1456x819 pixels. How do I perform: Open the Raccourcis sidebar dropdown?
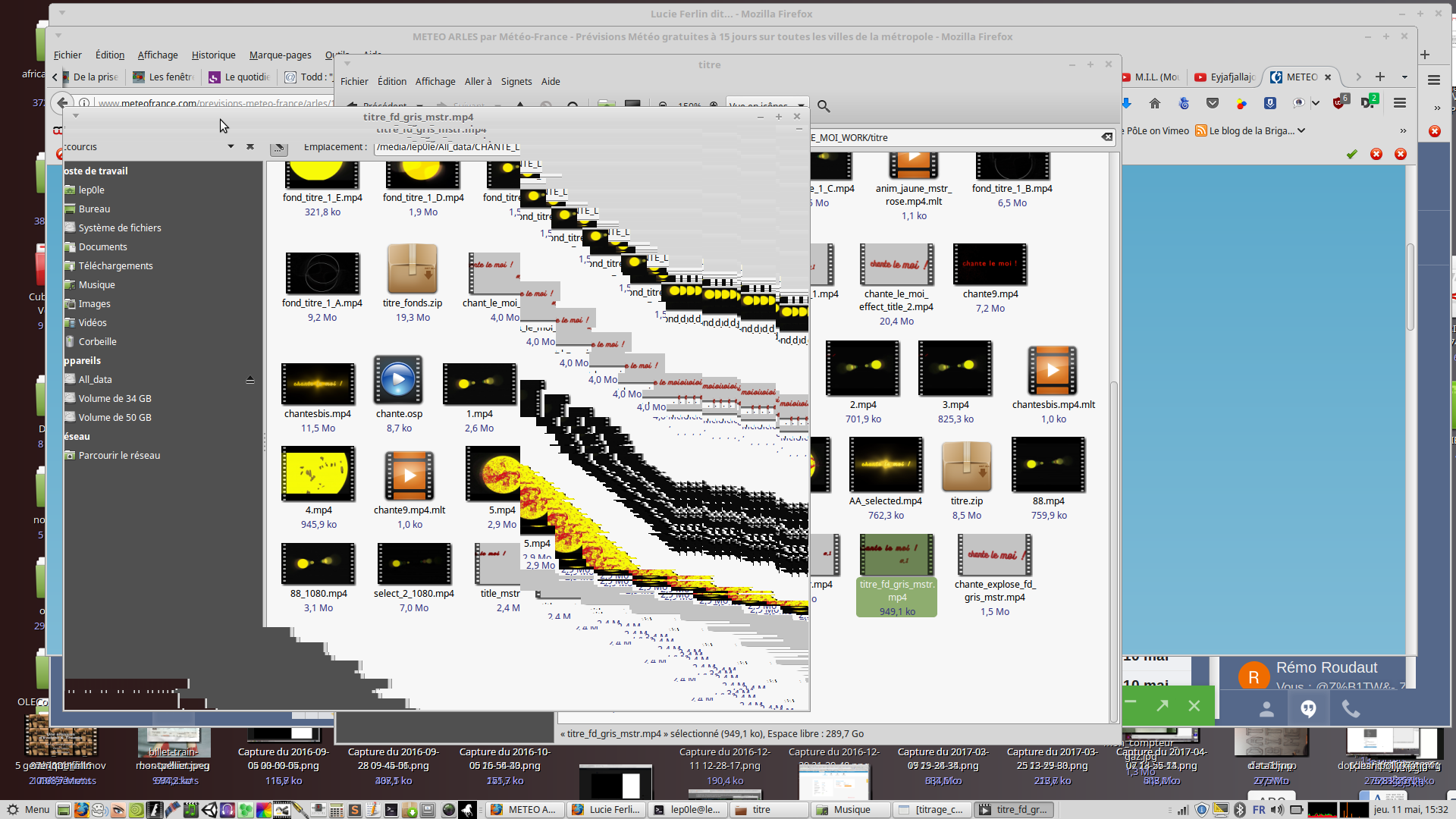pos(231,146)
